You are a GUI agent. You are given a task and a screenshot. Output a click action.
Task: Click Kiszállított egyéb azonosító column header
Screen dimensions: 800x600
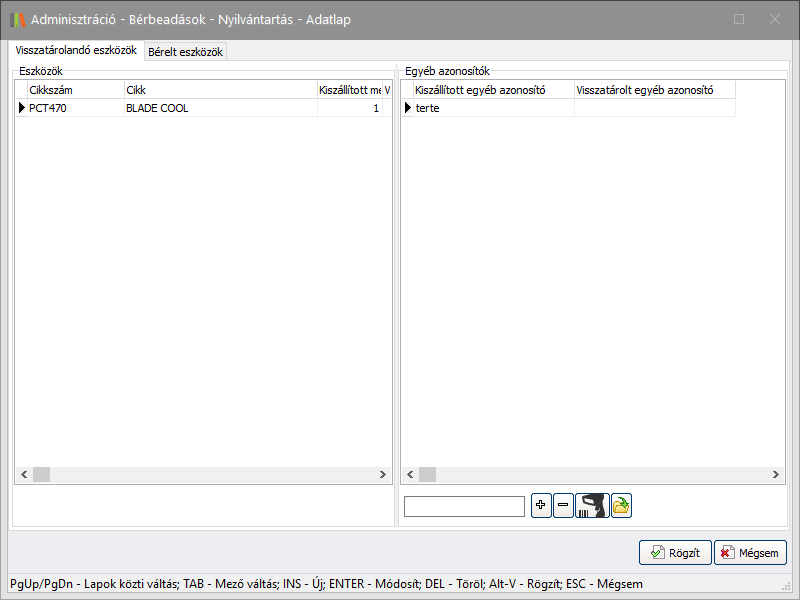point(493,90)
